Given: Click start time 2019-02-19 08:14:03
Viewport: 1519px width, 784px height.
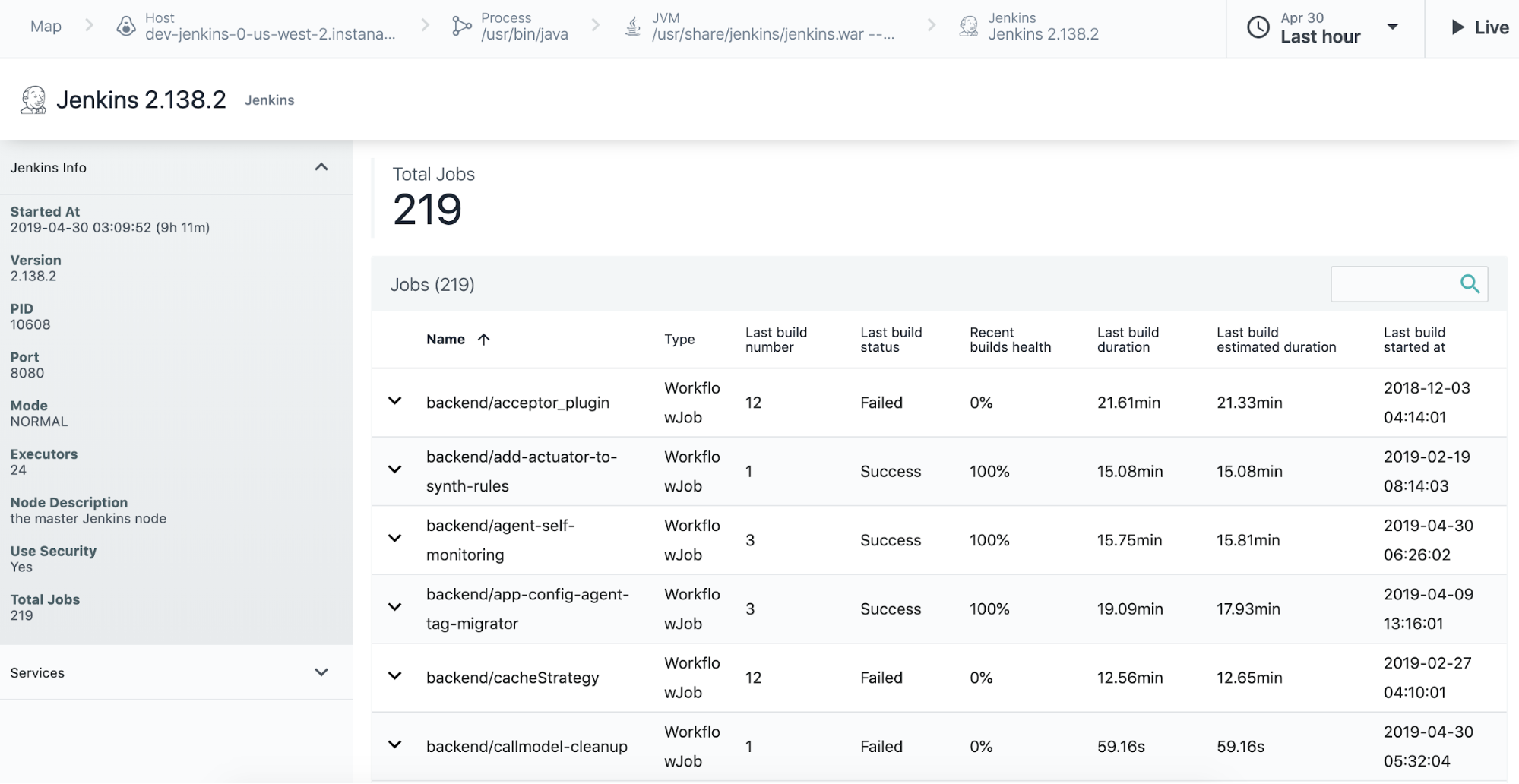Looking at the screenshot, I should 1427,471.
